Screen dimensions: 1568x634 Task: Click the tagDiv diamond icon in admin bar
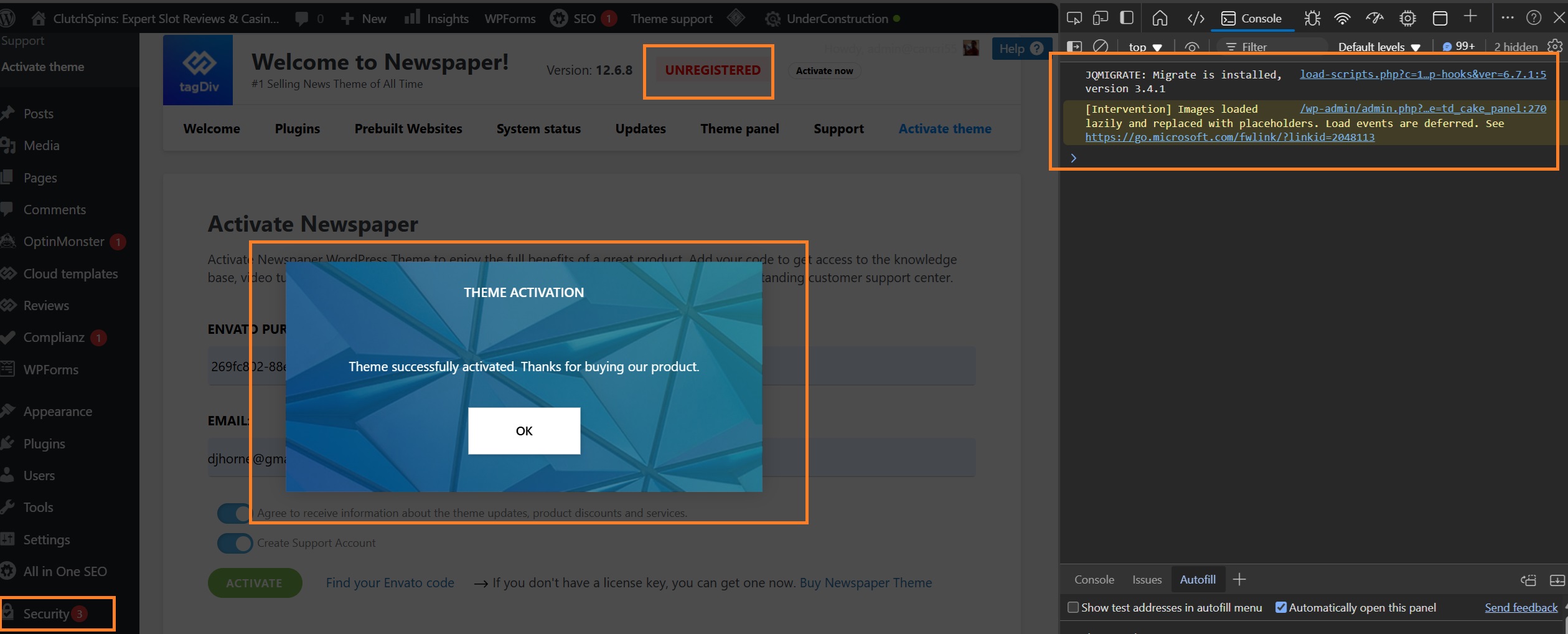tap(736, 18)
